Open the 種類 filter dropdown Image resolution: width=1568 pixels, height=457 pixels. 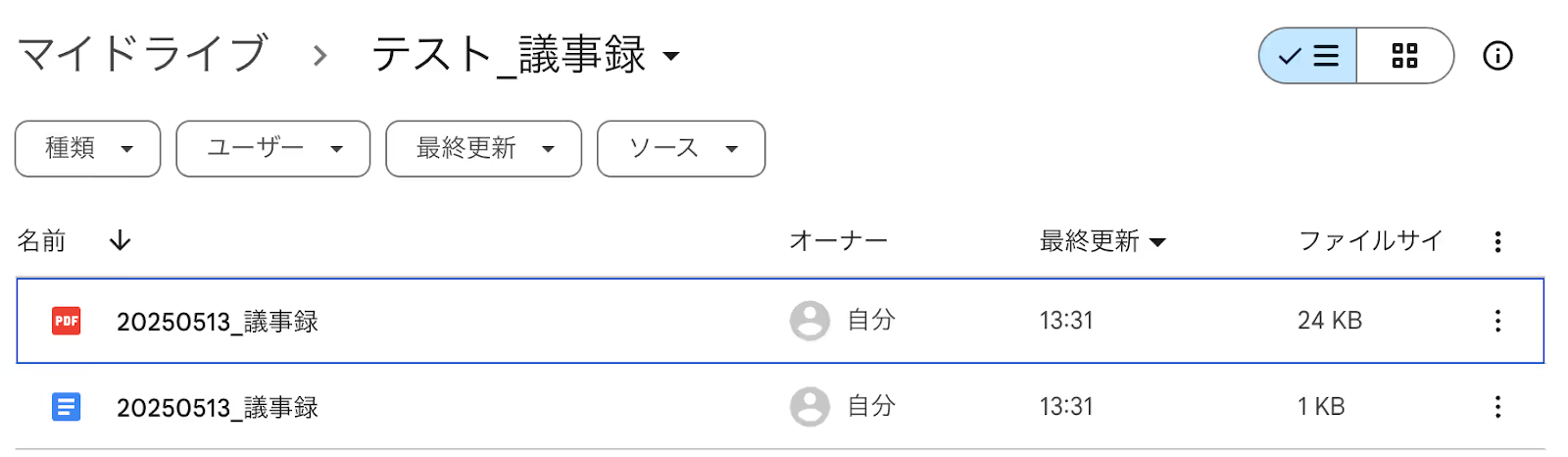click(88, 149)
